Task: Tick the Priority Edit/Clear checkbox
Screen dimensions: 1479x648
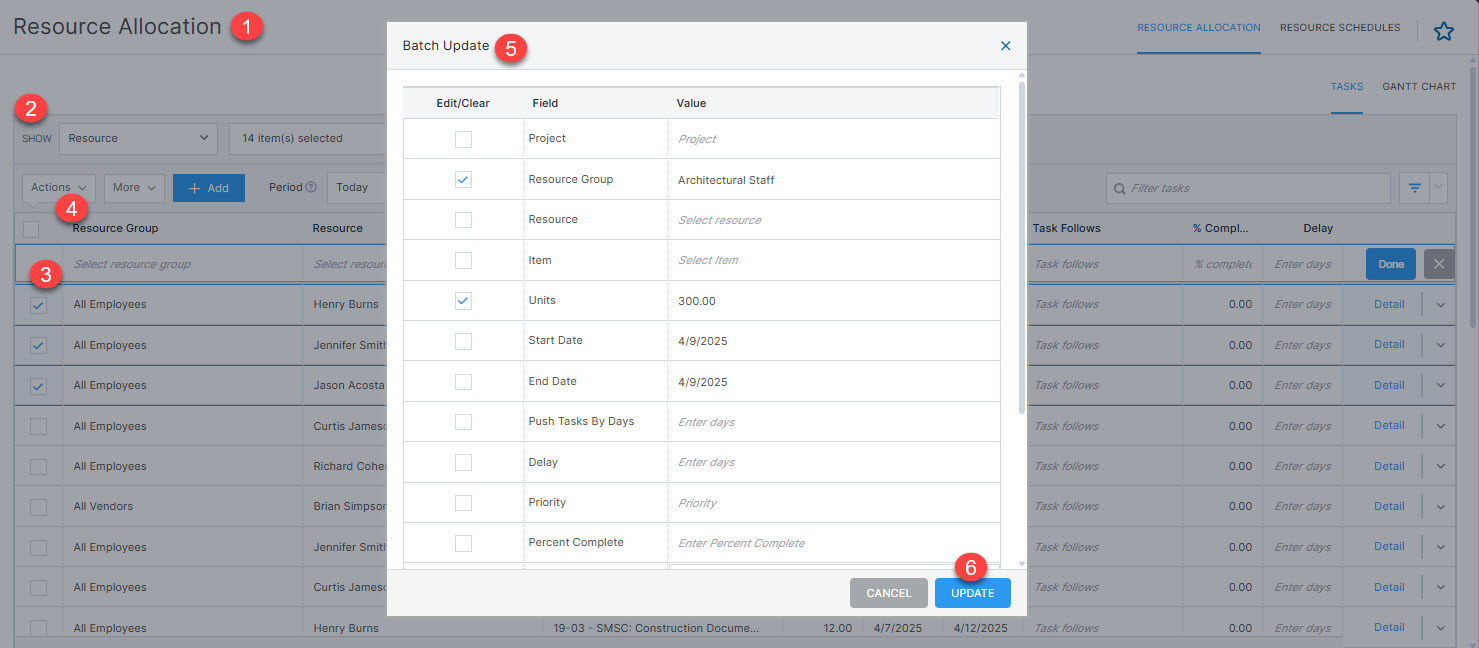Action: [x=463, y=503]
